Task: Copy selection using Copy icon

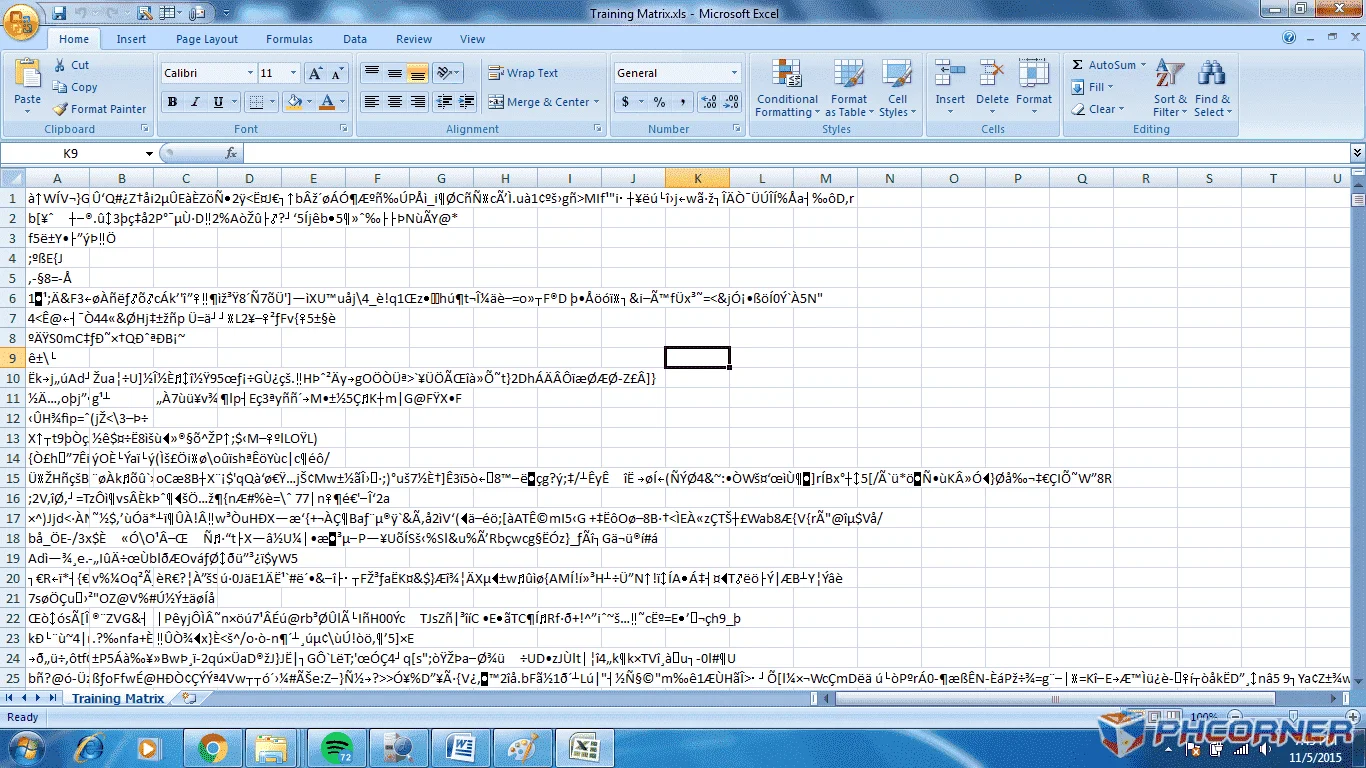Action: coord(59,87)
